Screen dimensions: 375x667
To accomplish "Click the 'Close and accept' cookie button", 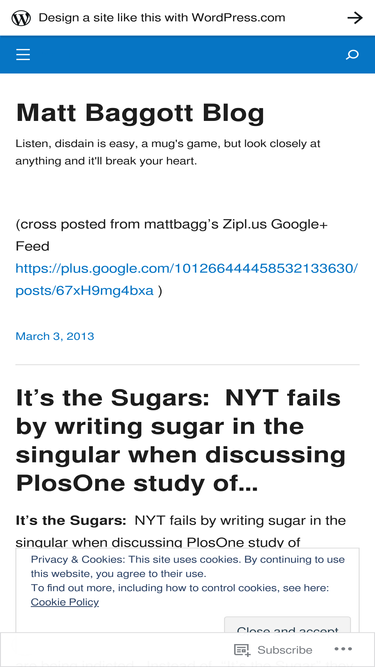I will (x=287, y=624).
